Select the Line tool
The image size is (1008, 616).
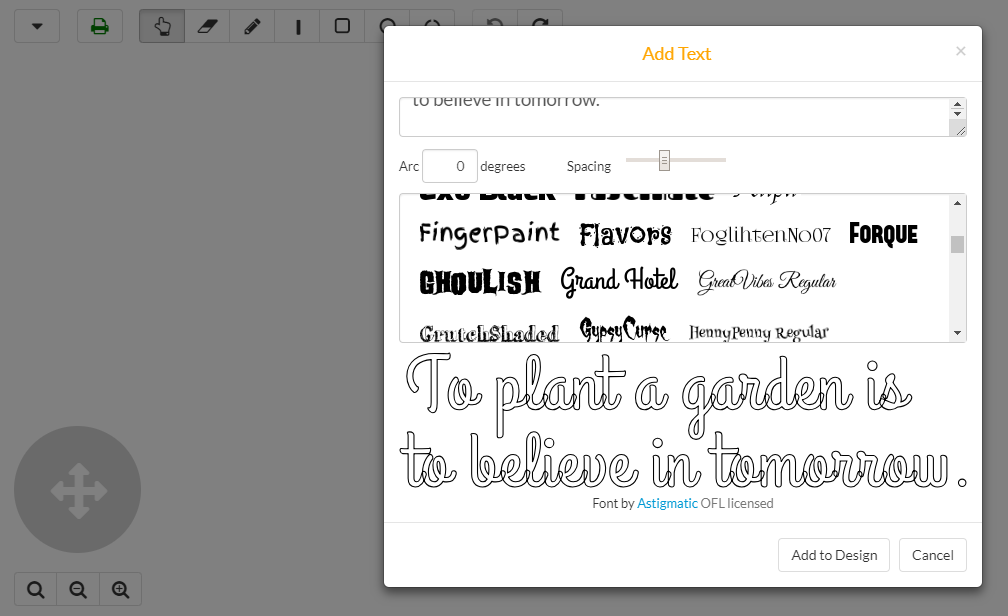(296, 26)
